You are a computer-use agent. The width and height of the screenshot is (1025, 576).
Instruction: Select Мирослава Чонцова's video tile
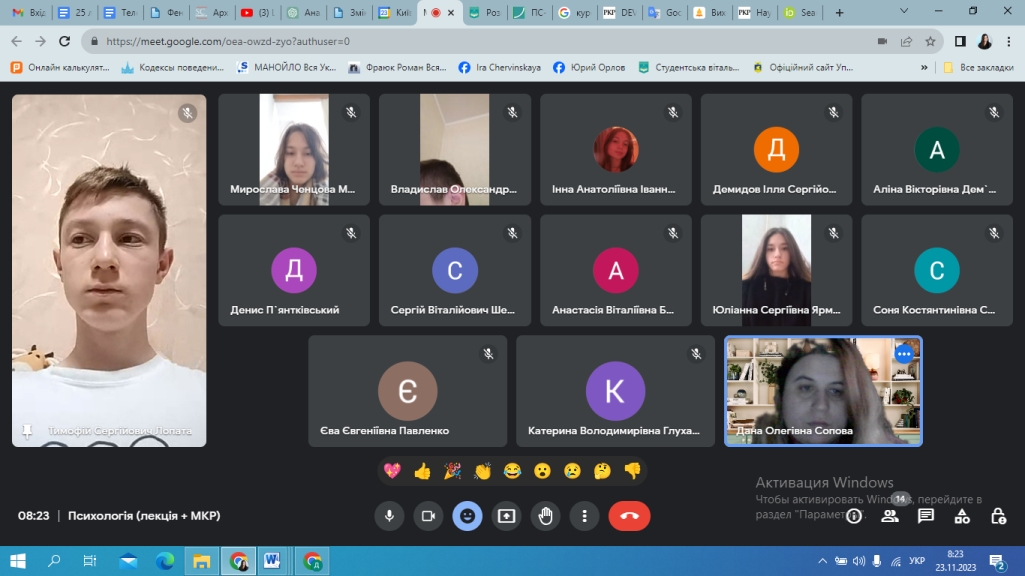(294, 150)
